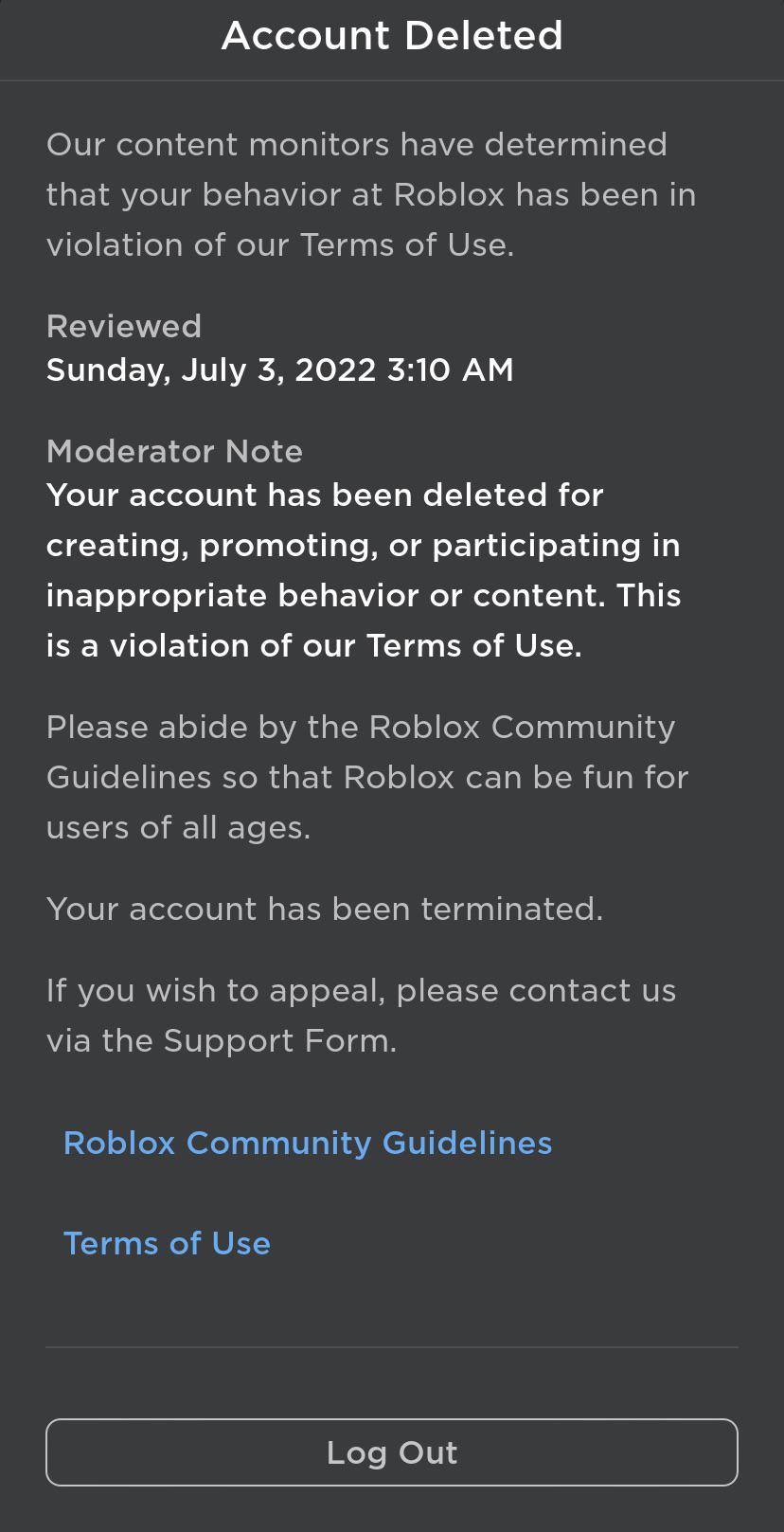Screen dimensions: 784x1532
Task: Click "Your account has been deleted for" line
Action: [325, 496]
